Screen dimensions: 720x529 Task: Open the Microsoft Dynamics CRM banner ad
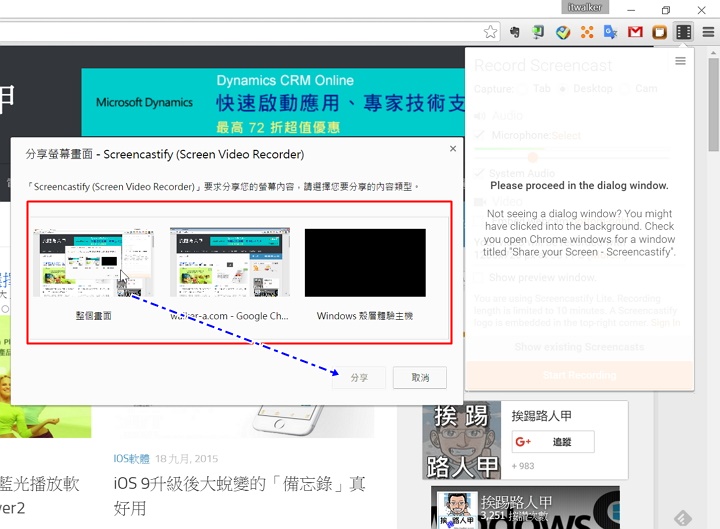coord(273,102)
